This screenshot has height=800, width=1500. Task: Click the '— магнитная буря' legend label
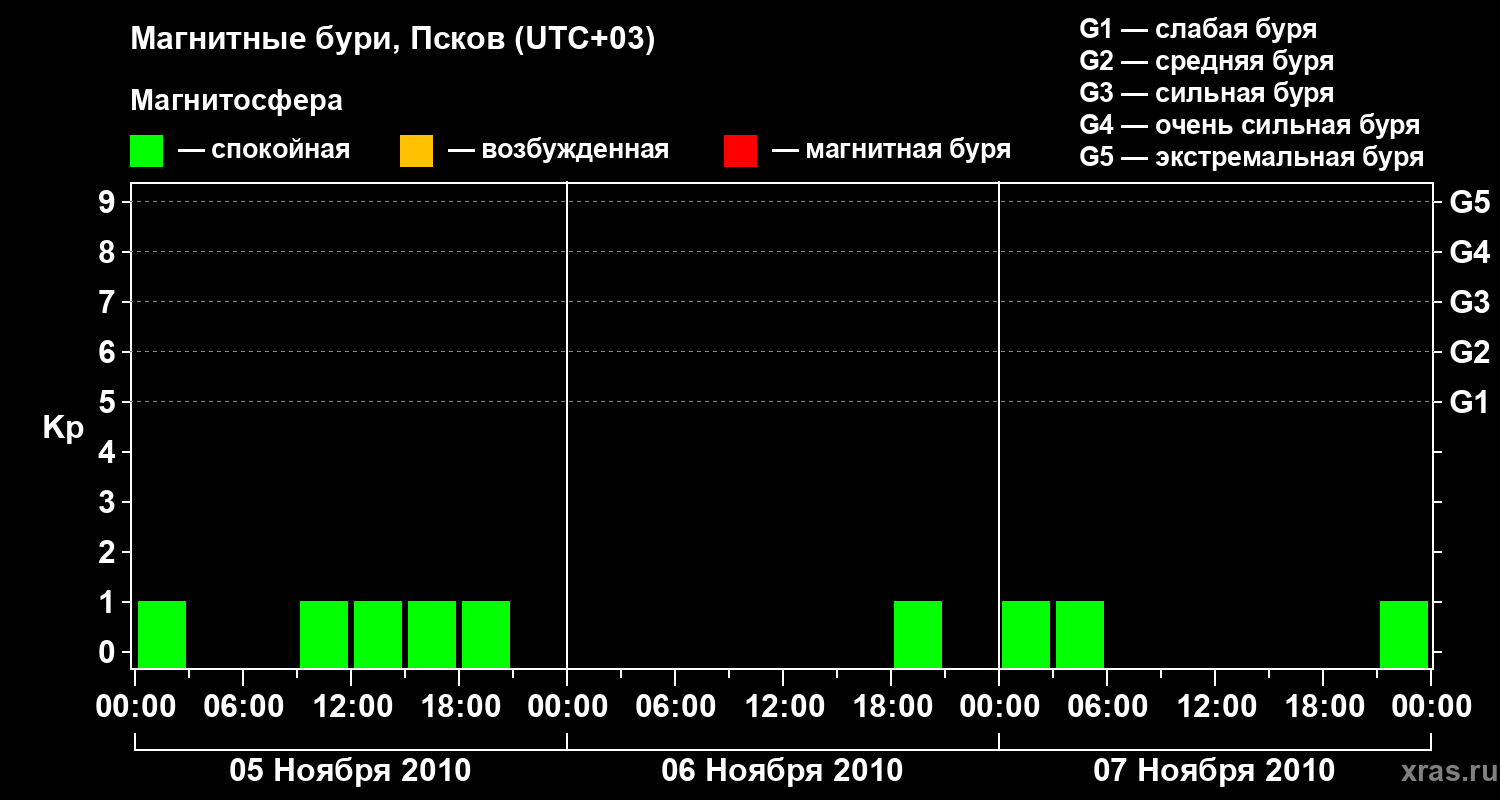(x=892, y=150)
